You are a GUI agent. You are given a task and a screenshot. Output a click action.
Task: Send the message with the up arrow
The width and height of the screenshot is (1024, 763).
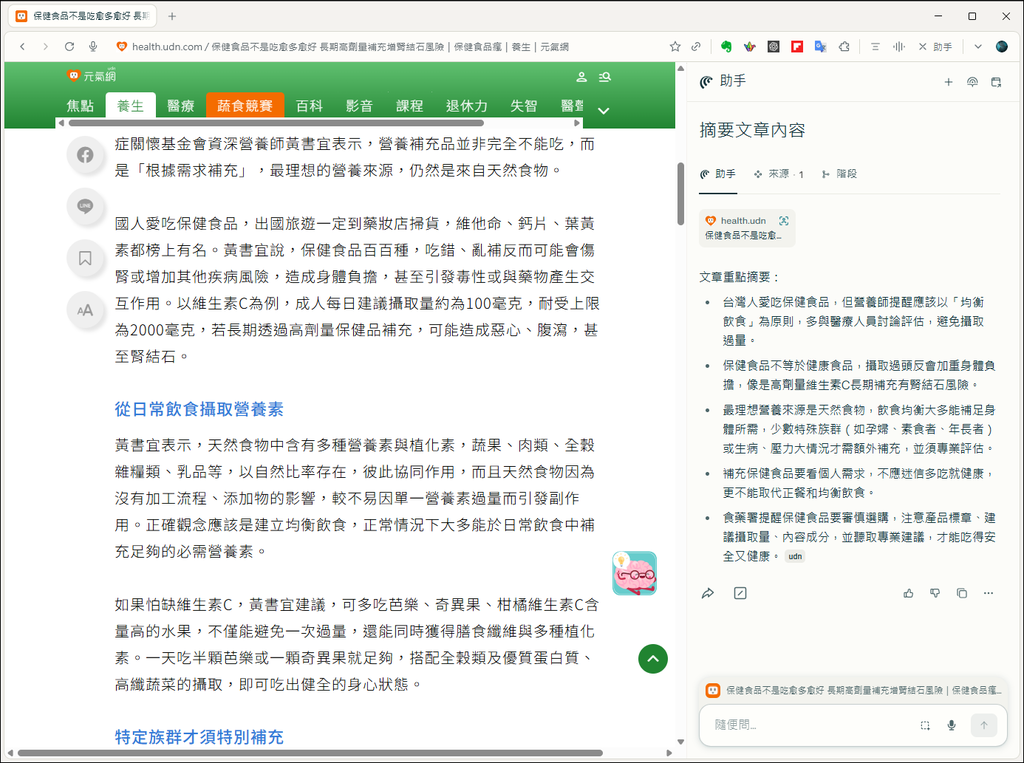click(x=984, y=724)
